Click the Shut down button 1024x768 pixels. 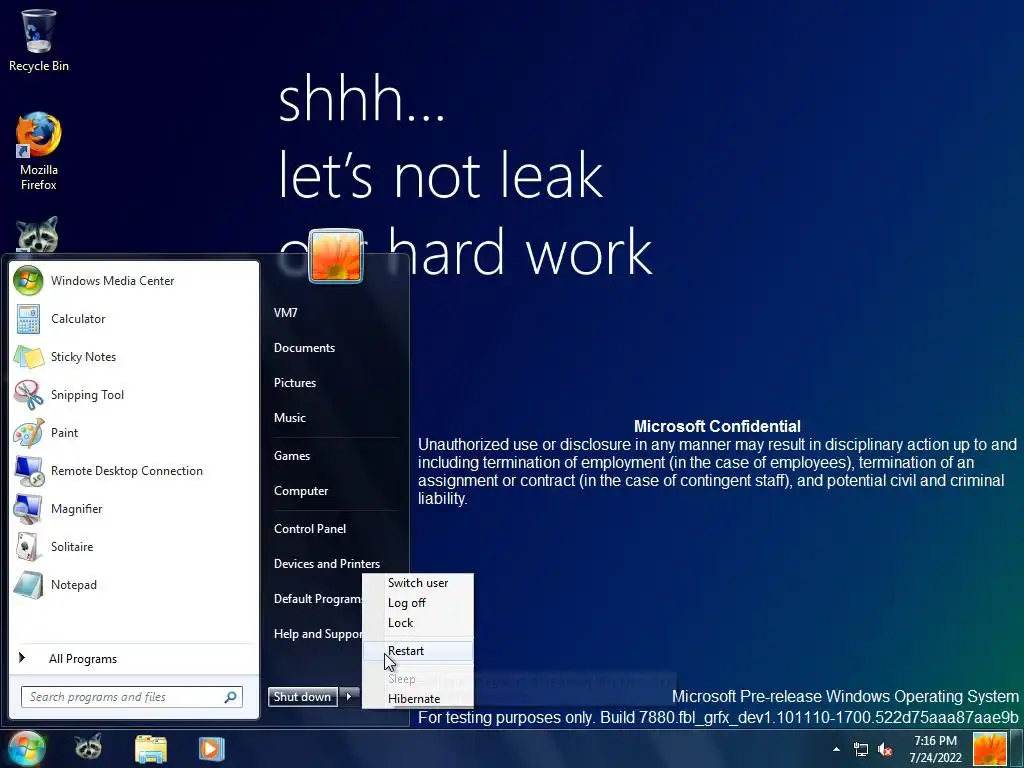coord(303,697)
